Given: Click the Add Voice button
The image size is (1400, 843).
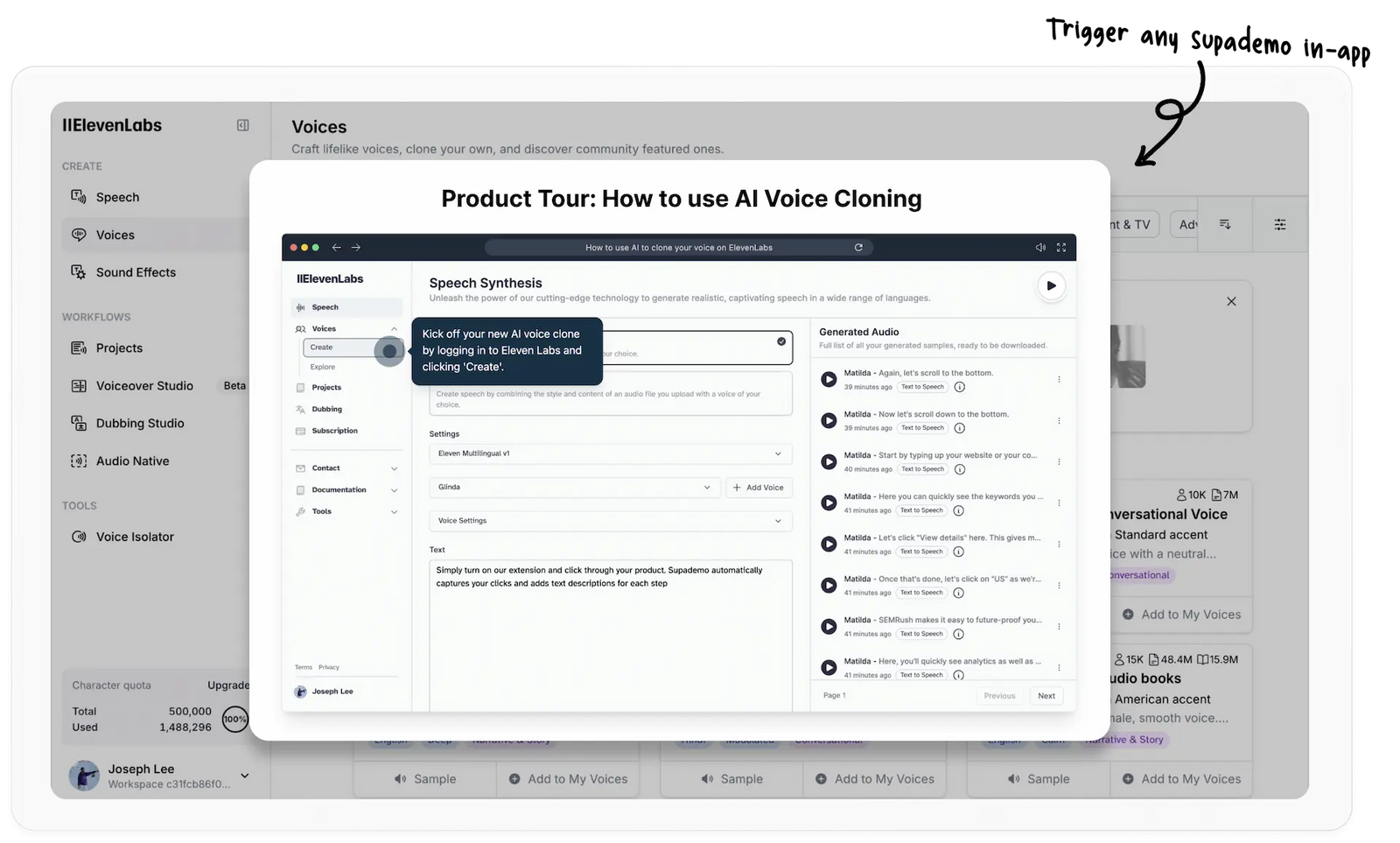Looking at the screenshot, I should pyautogui.click(x=759, y=488).
